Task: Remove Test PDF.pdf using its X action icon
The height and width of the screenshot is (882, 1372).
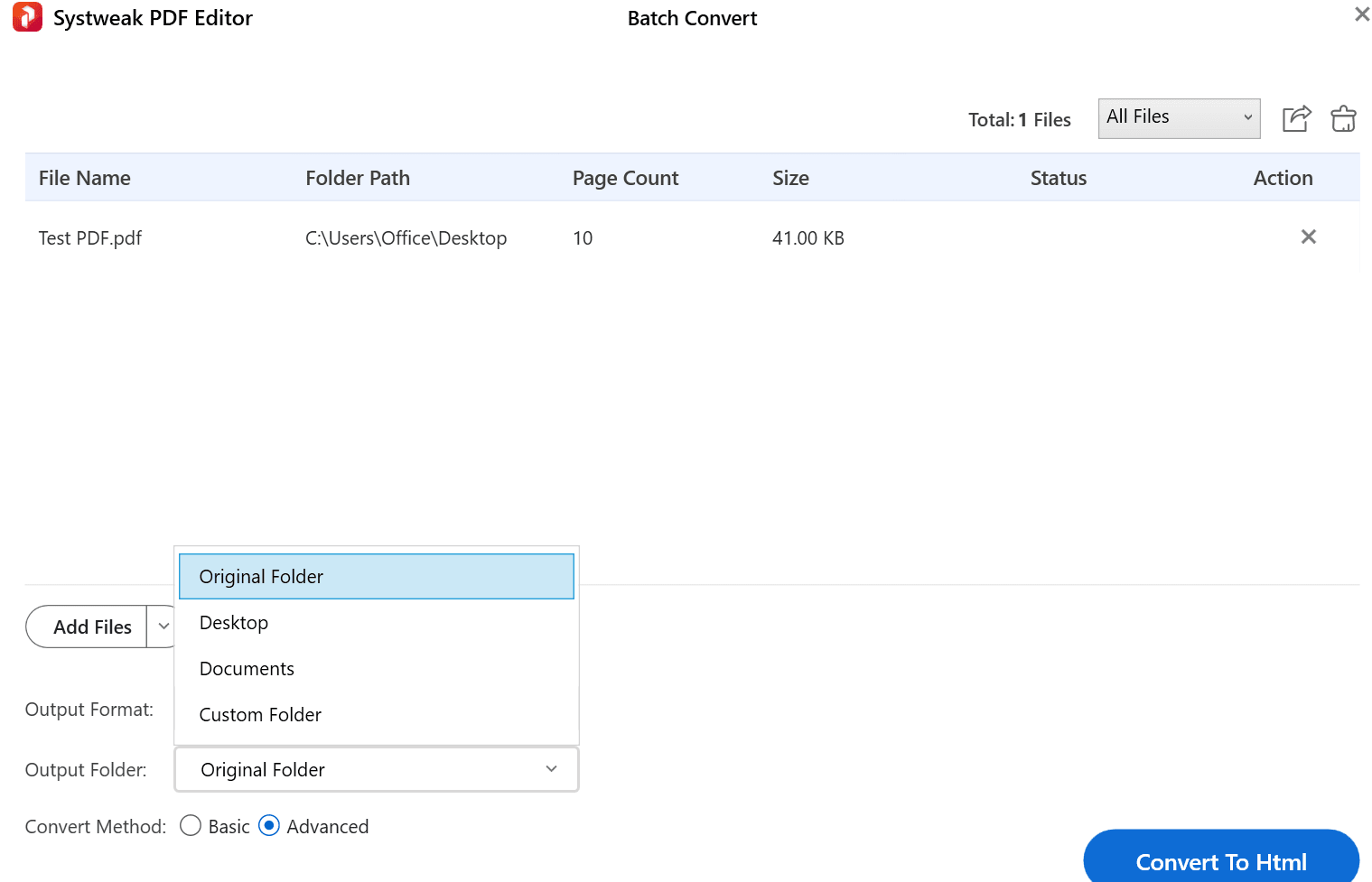Action: (x=1308, y=237)
